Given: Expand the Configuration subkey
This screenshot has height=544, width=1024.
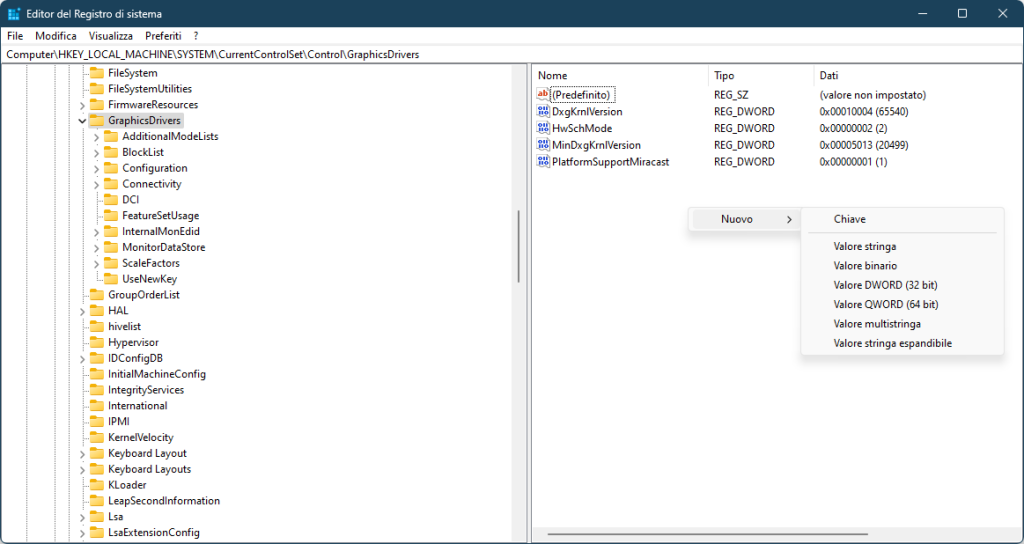Looking at the screenshot, I should tap(96, 168).
